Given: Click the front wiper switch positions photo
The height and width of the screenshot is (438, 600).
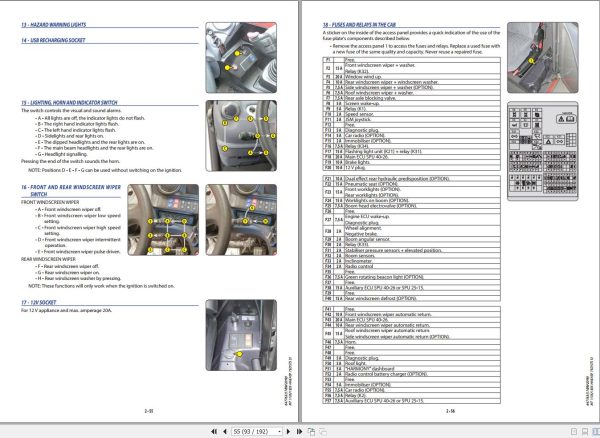Looking at the screenshot, I should (163, 220).
